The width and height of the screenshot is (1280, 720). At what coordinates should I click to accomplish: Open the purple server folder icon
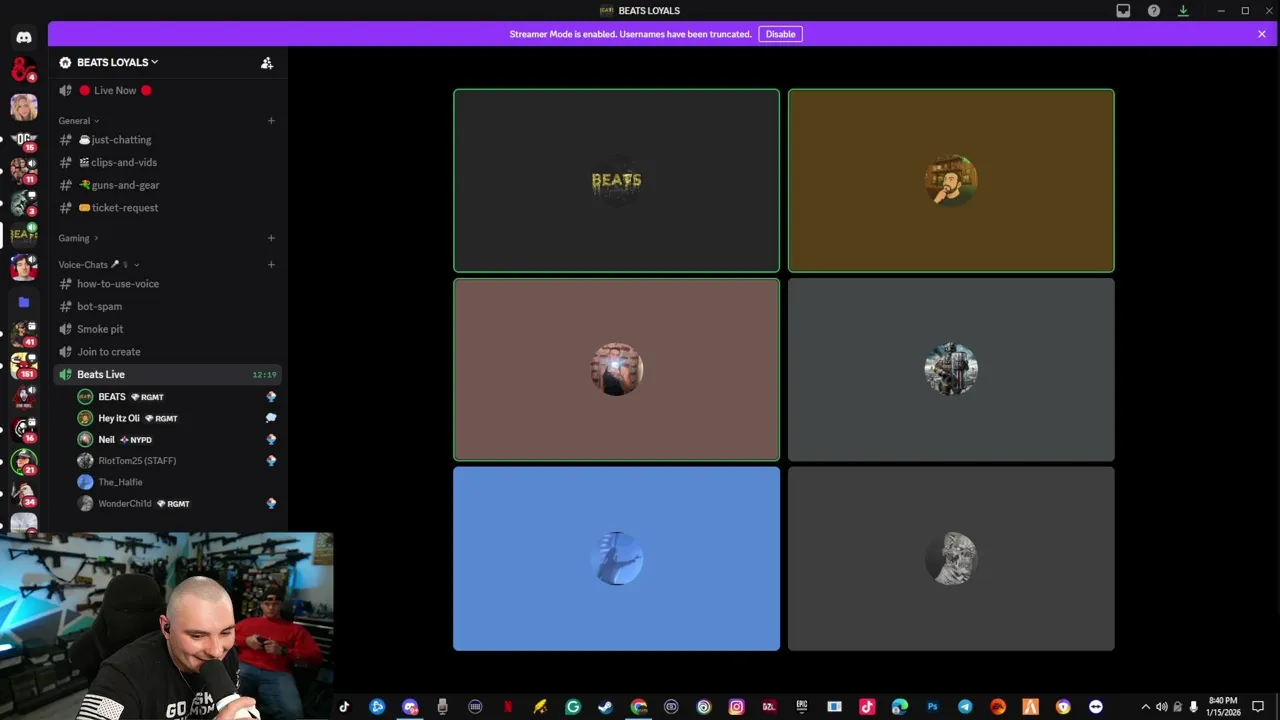click(x=23, y=302)
